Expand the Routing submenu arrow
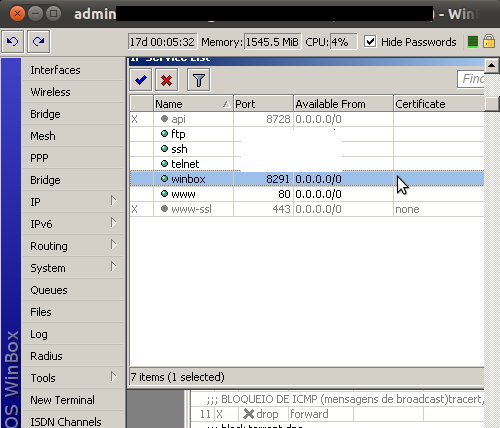 (x=113, y=245)
